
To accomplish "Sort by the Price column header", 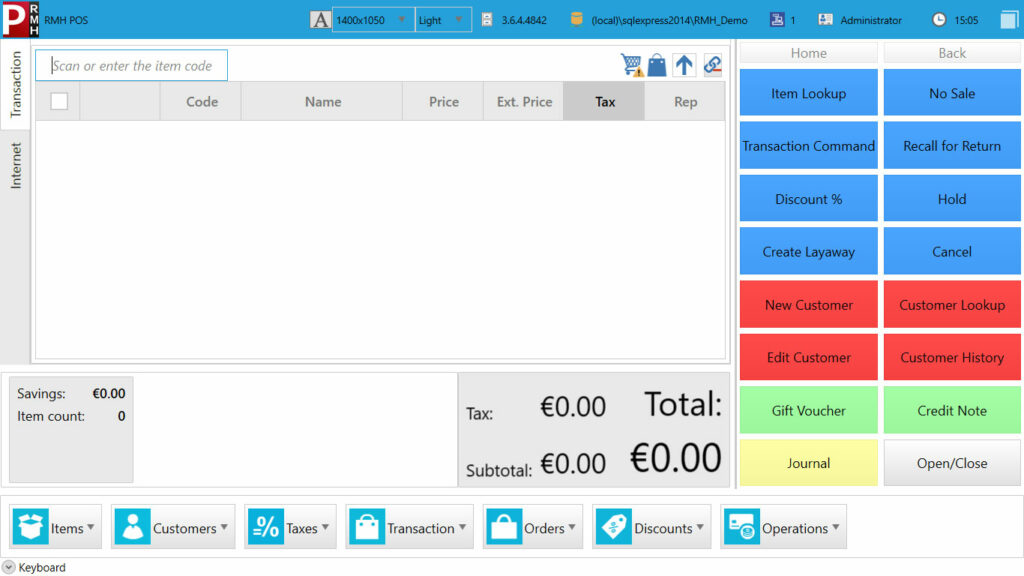I will coord(443,101).
